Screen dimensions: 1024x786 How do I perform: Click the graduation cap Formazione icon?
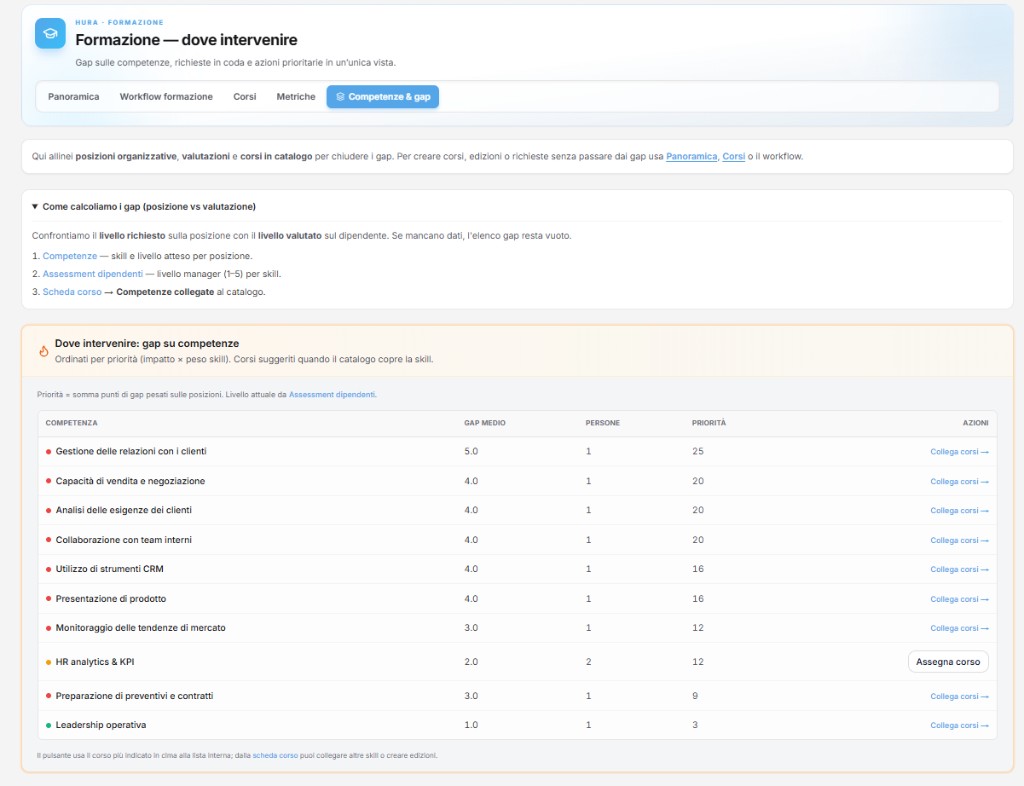click(x=50, y=33)
